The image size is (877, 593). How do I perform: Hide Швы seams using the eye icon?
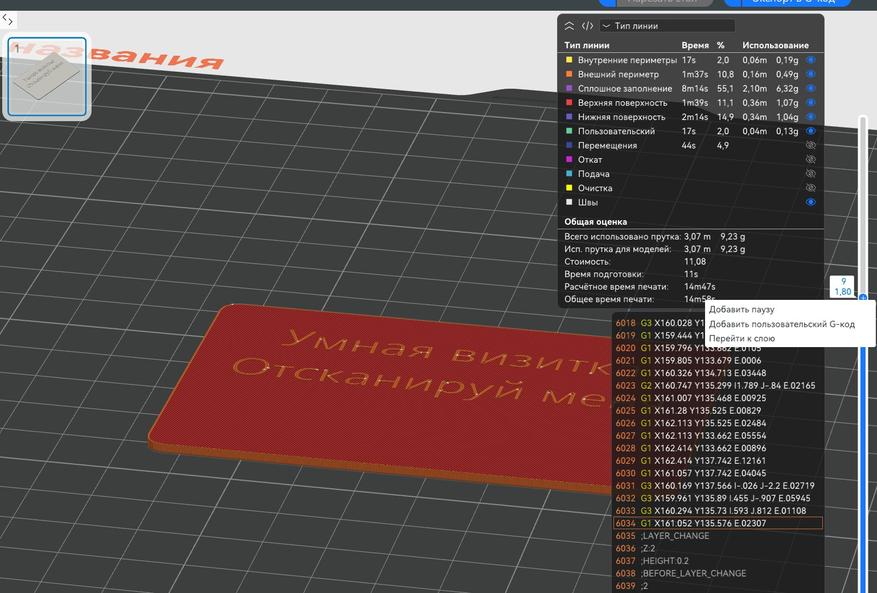pyautogui.click(x=811, y=202)
